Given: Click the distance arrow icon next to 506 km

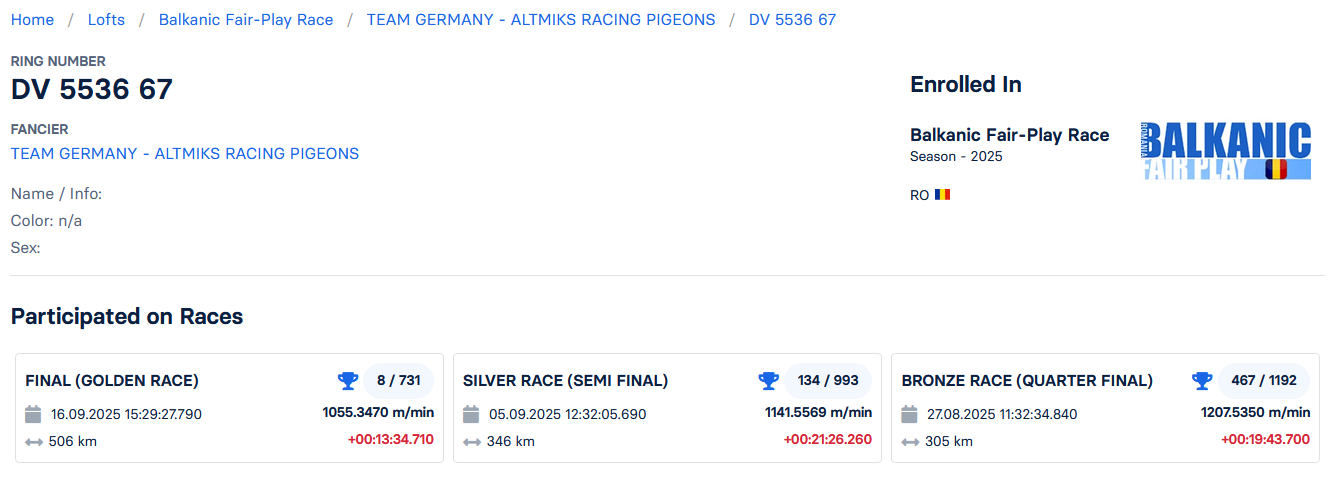Looking at the screenshot, I should click(34, 441).
